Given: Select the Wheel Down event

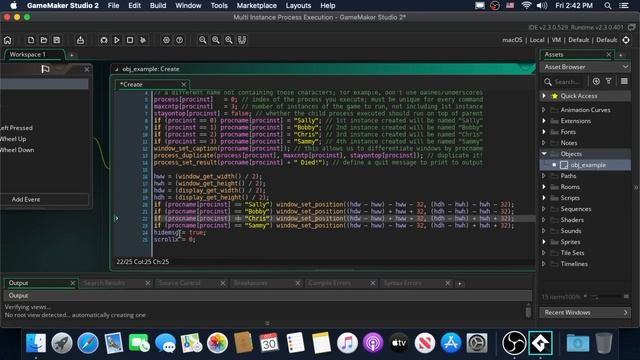Looking at the screenshot, I should [17, 150].
